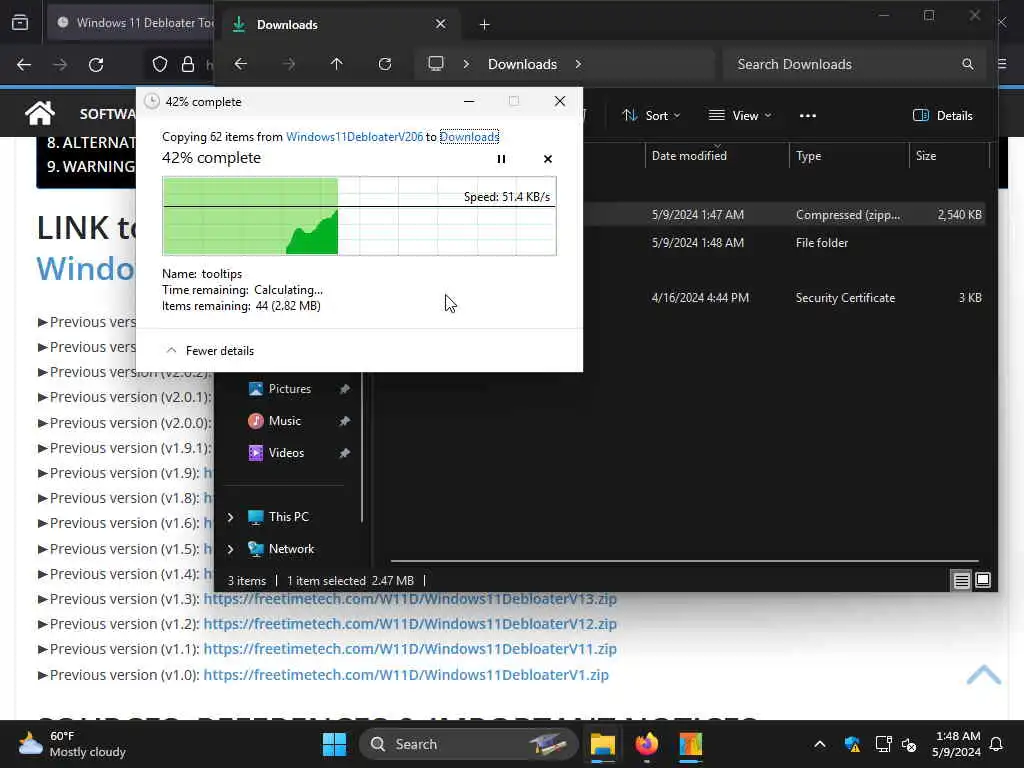Click the Firefox padlock site info icon
This screenshot has width=1024, height=768.
point(188,64)
